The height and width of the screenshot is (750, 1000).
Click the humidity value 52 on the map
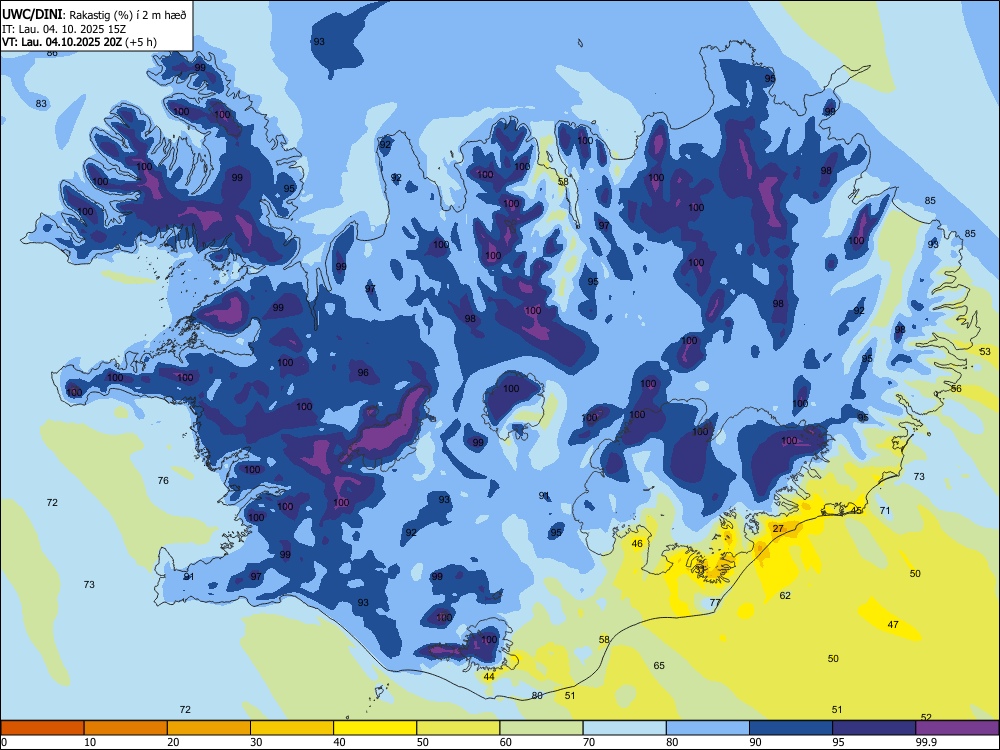pyautogui.click(x=927, y=717)
